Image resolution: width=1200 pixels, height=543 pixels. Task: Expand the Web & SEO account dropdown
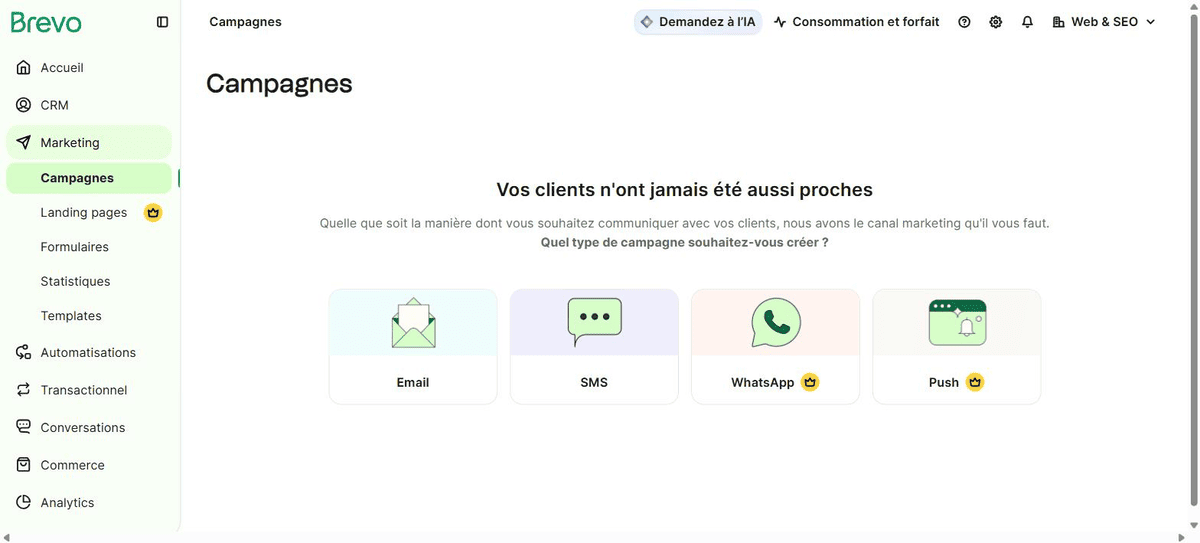[1104, 22]
